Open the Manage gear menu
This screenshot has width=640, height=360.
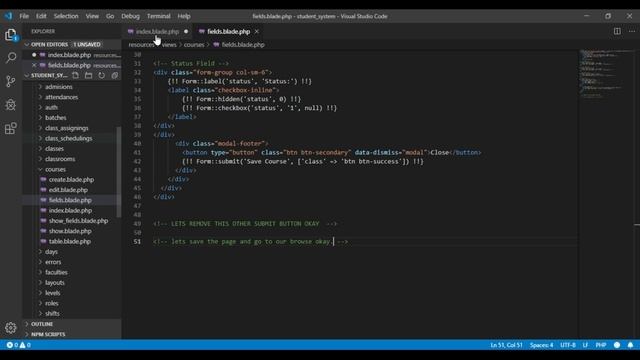click(x=11, y=327)
